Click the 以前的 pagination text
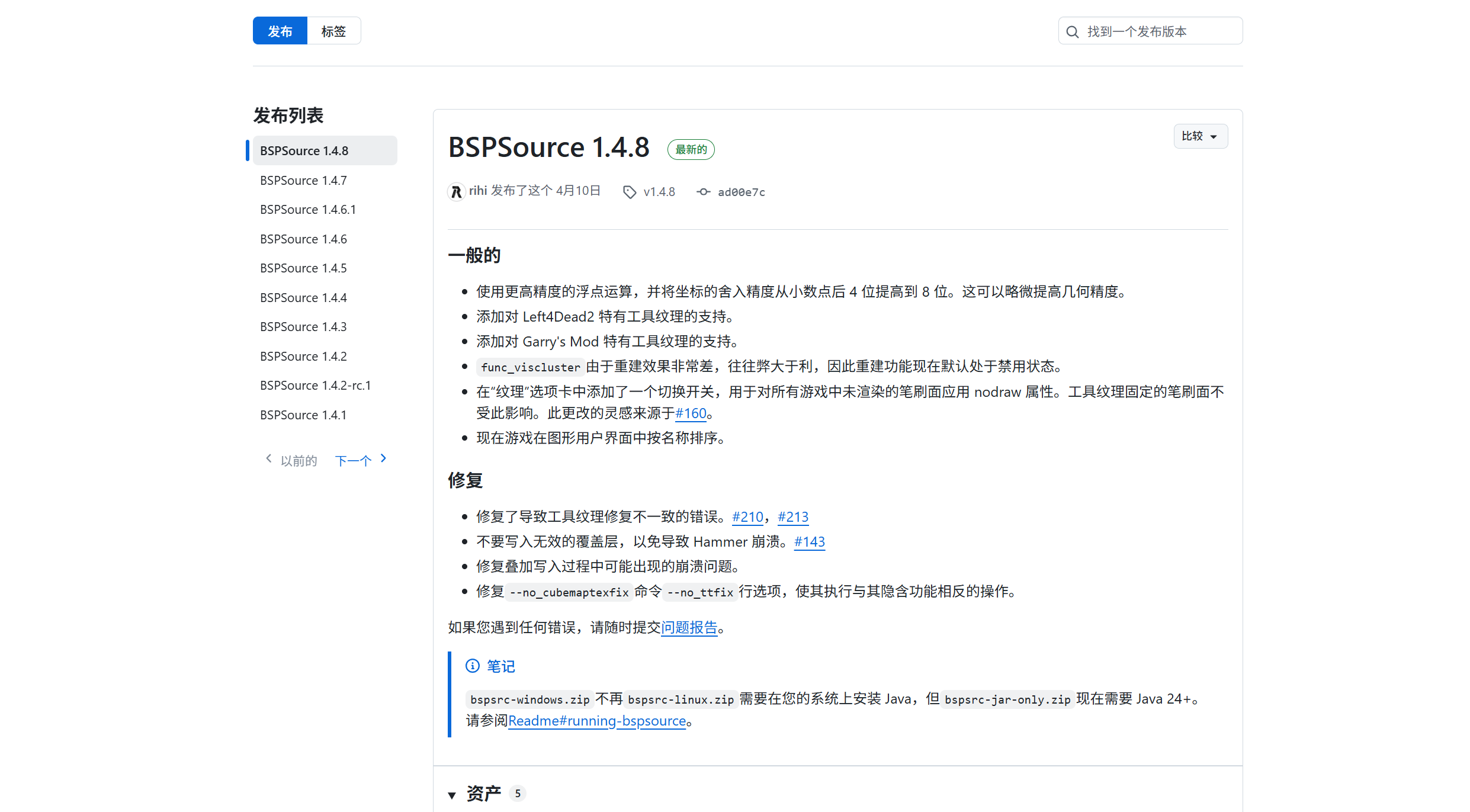The image size is (1470, 812). pos(299,461)
